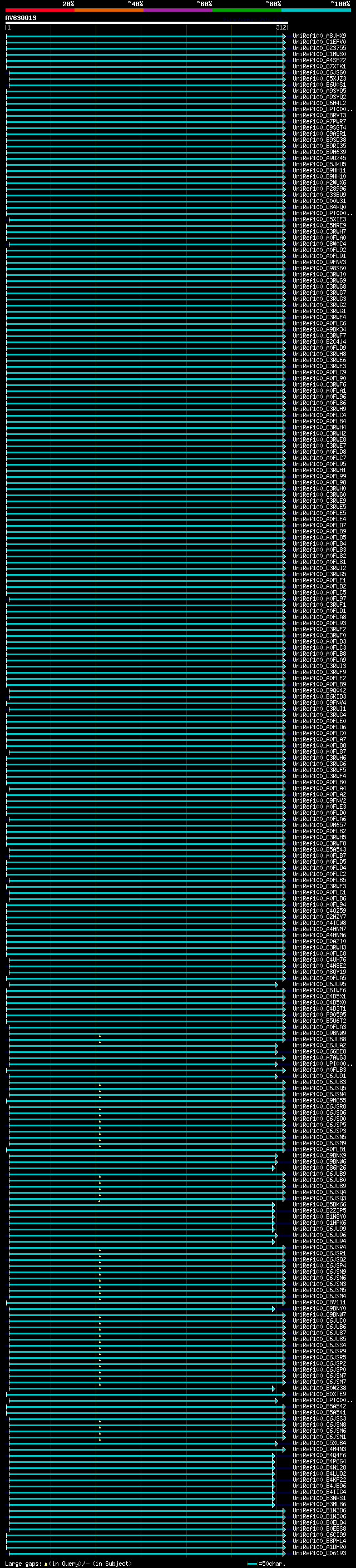Image resolution: width=356 pixels, height=1568 pixels.
Task: Select the UniRef100_Q4D5X1 label
Action: 319,996
